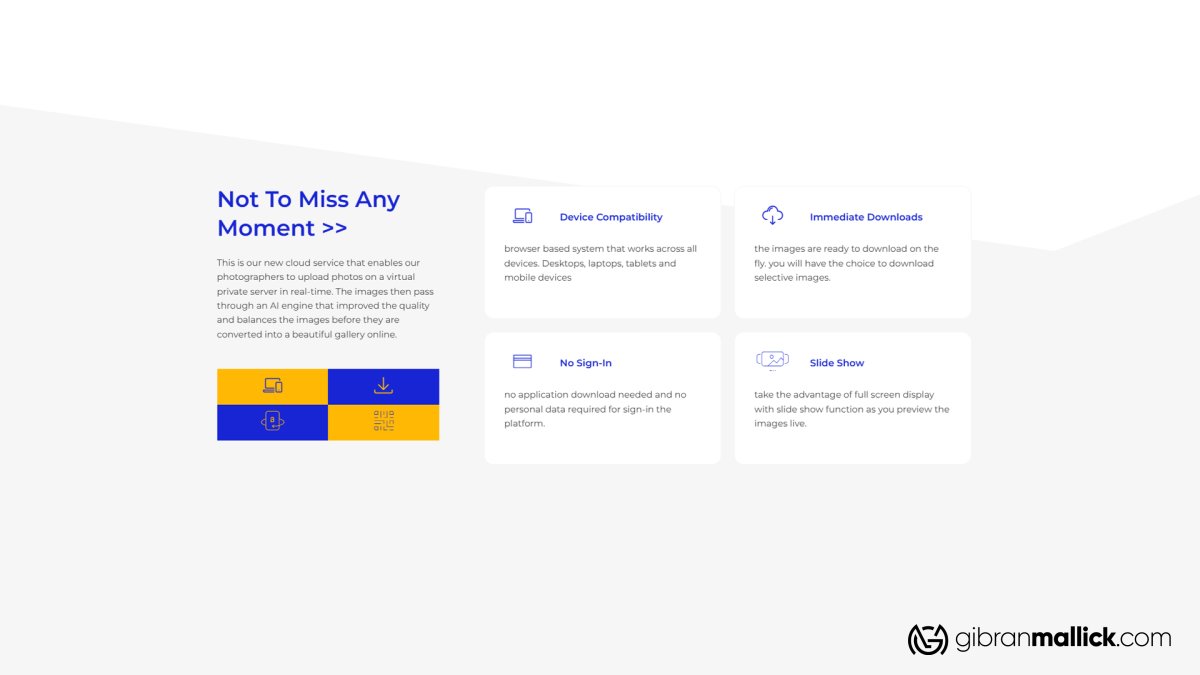
Task: Click the No Sign-In title
Action: [x=585, y=363]
